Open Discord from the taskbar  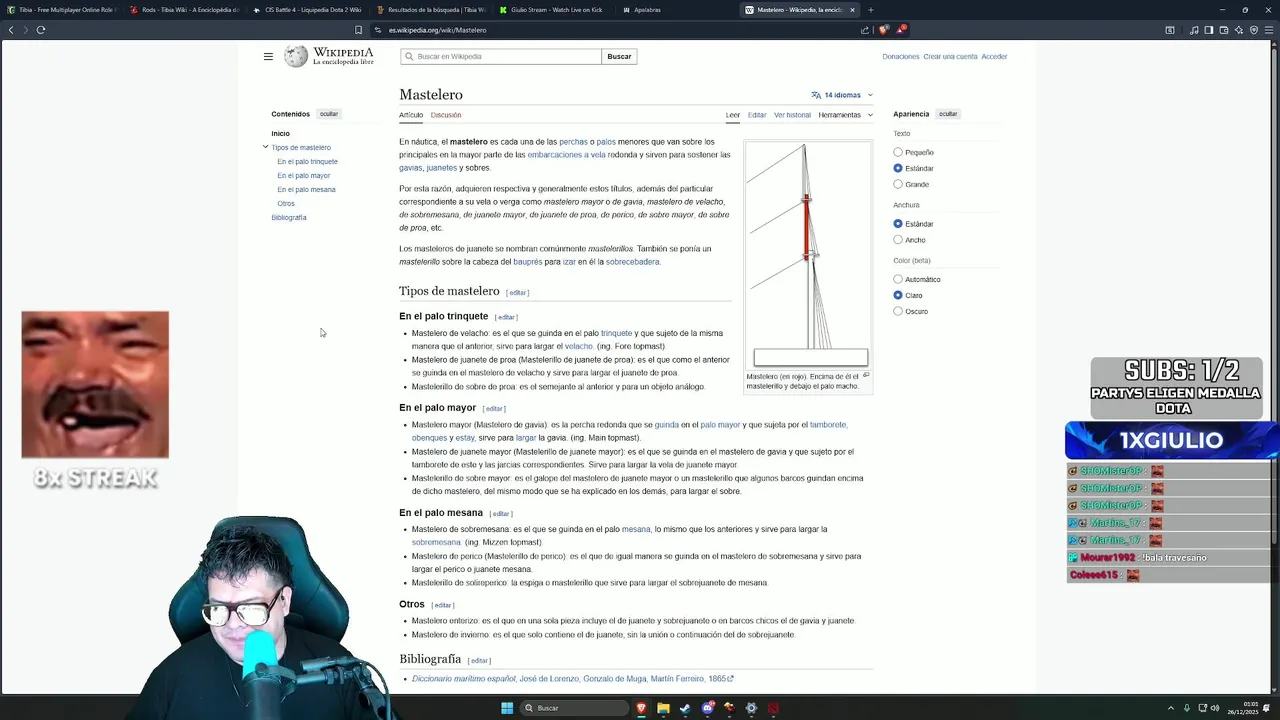point(707,708)
